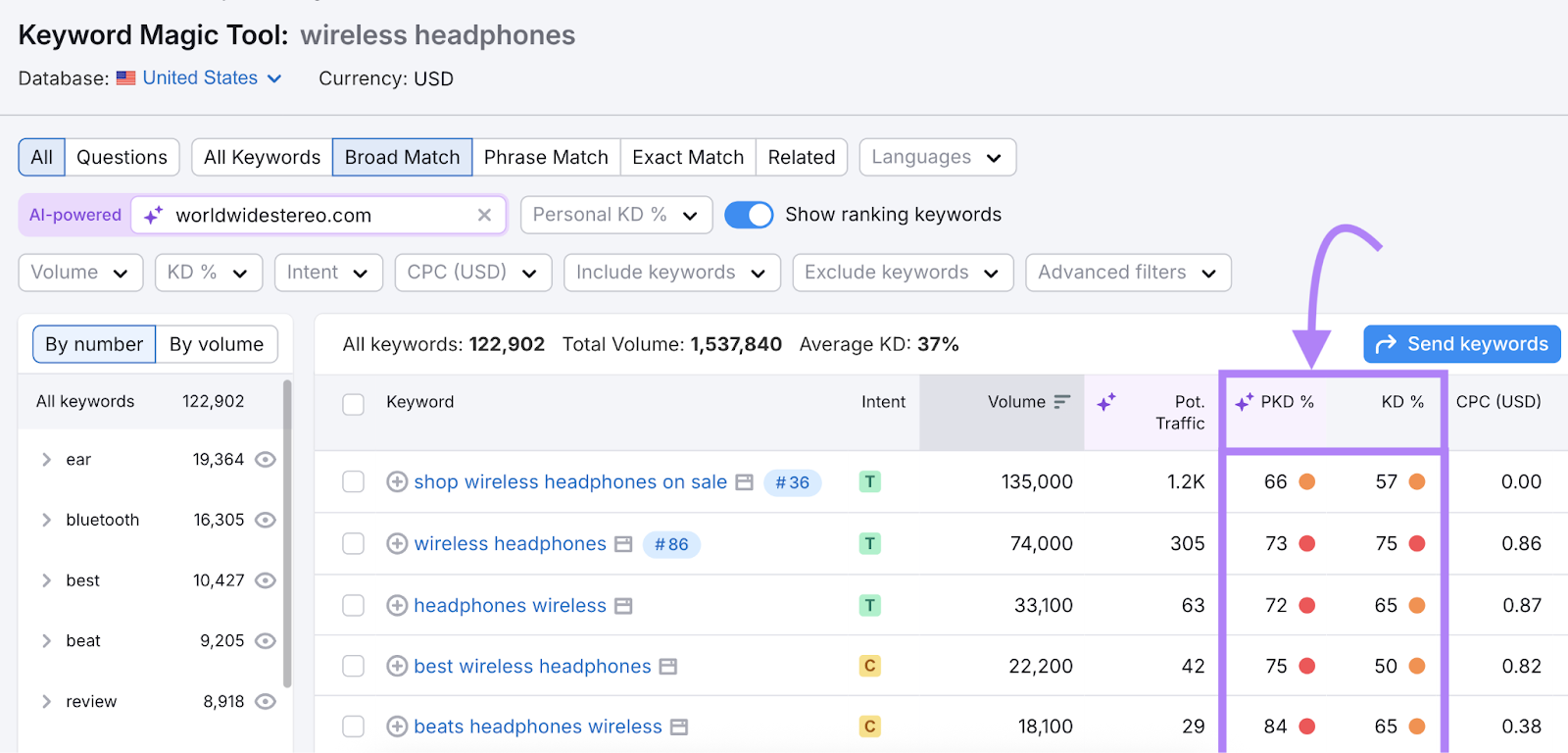The height and width of the screenshot is (753, 1568).
Task: Tick the select-all checkbox in table header
Action: [354, 403]
